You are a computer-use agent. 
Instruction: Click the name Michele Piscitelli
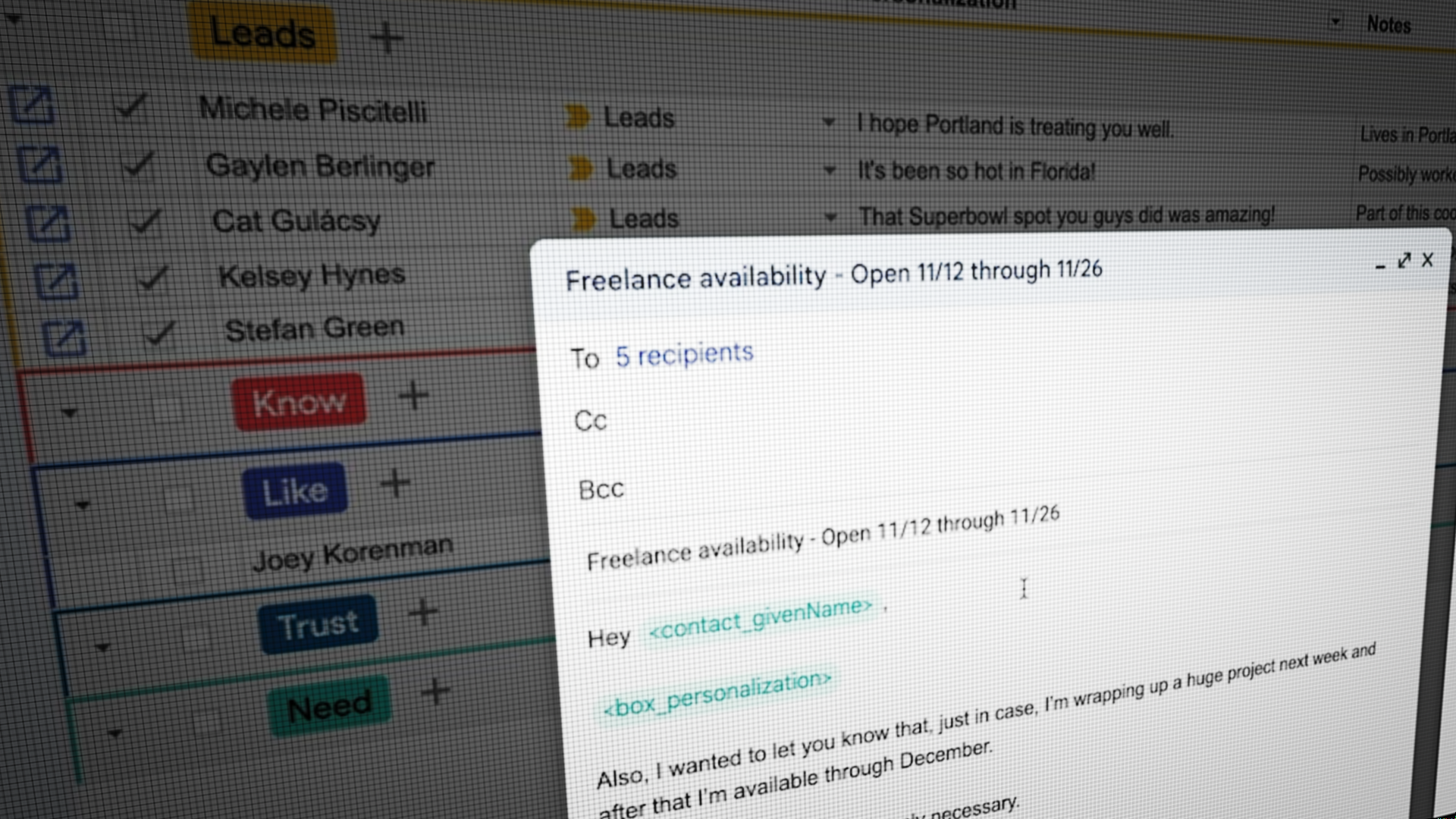click(x=313, y=110)
